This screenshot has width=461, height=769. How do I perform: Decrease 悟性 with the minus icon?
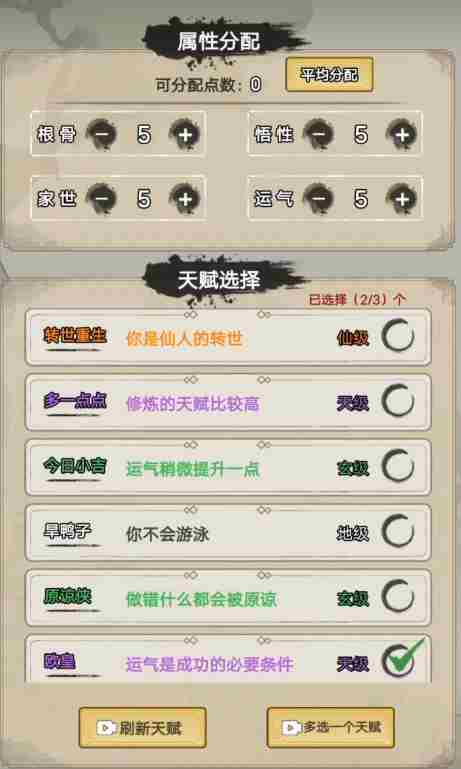[x=318, y=134]
